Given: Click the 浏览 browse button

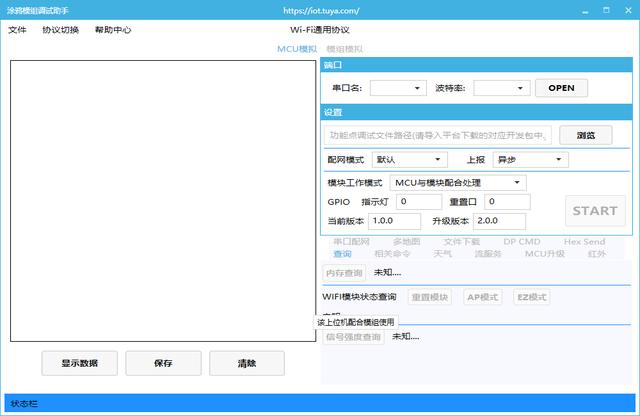Looking at the screenshot, I should [x=586, y=135].
